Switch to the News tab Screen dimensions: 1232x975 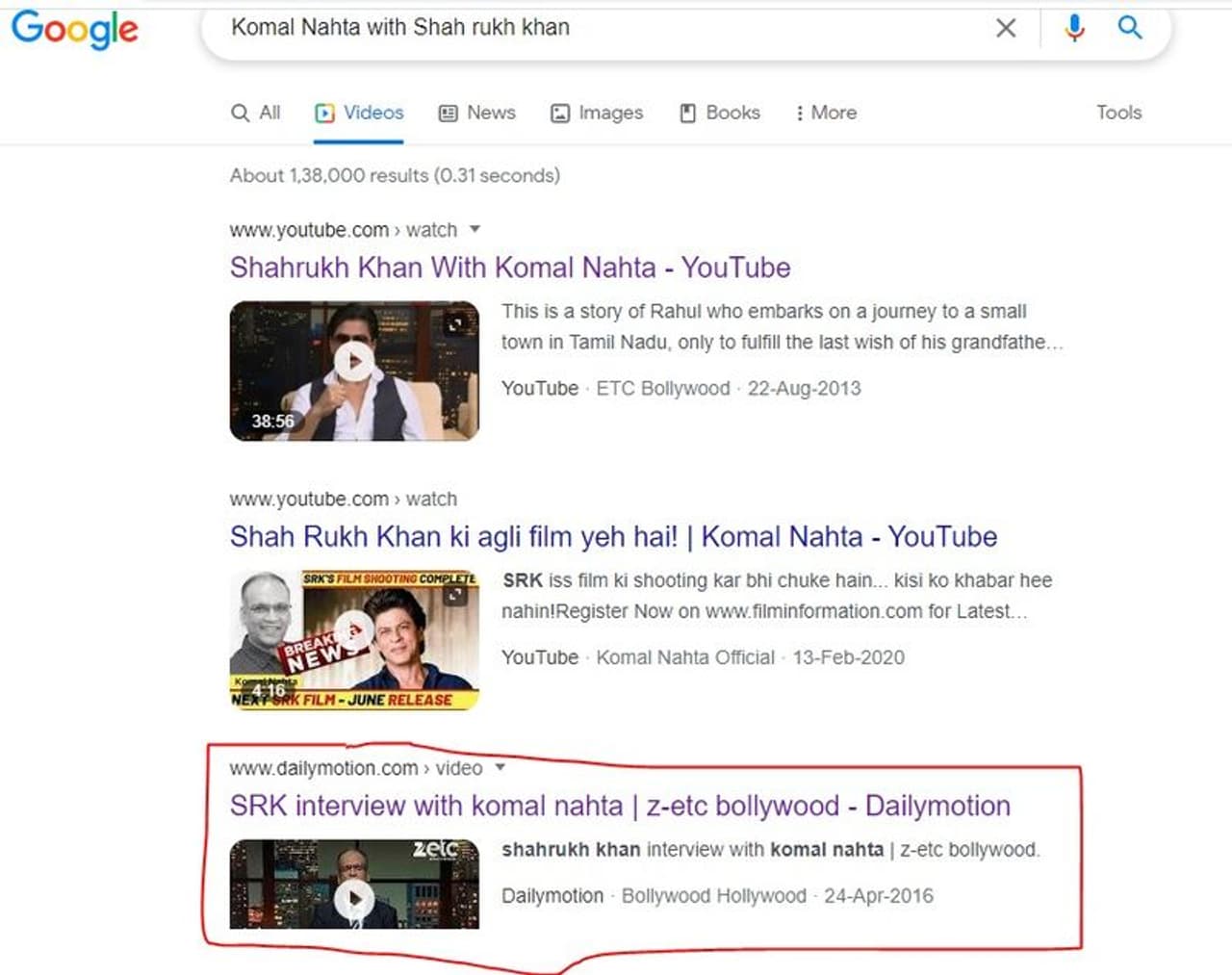click(477, 113)
